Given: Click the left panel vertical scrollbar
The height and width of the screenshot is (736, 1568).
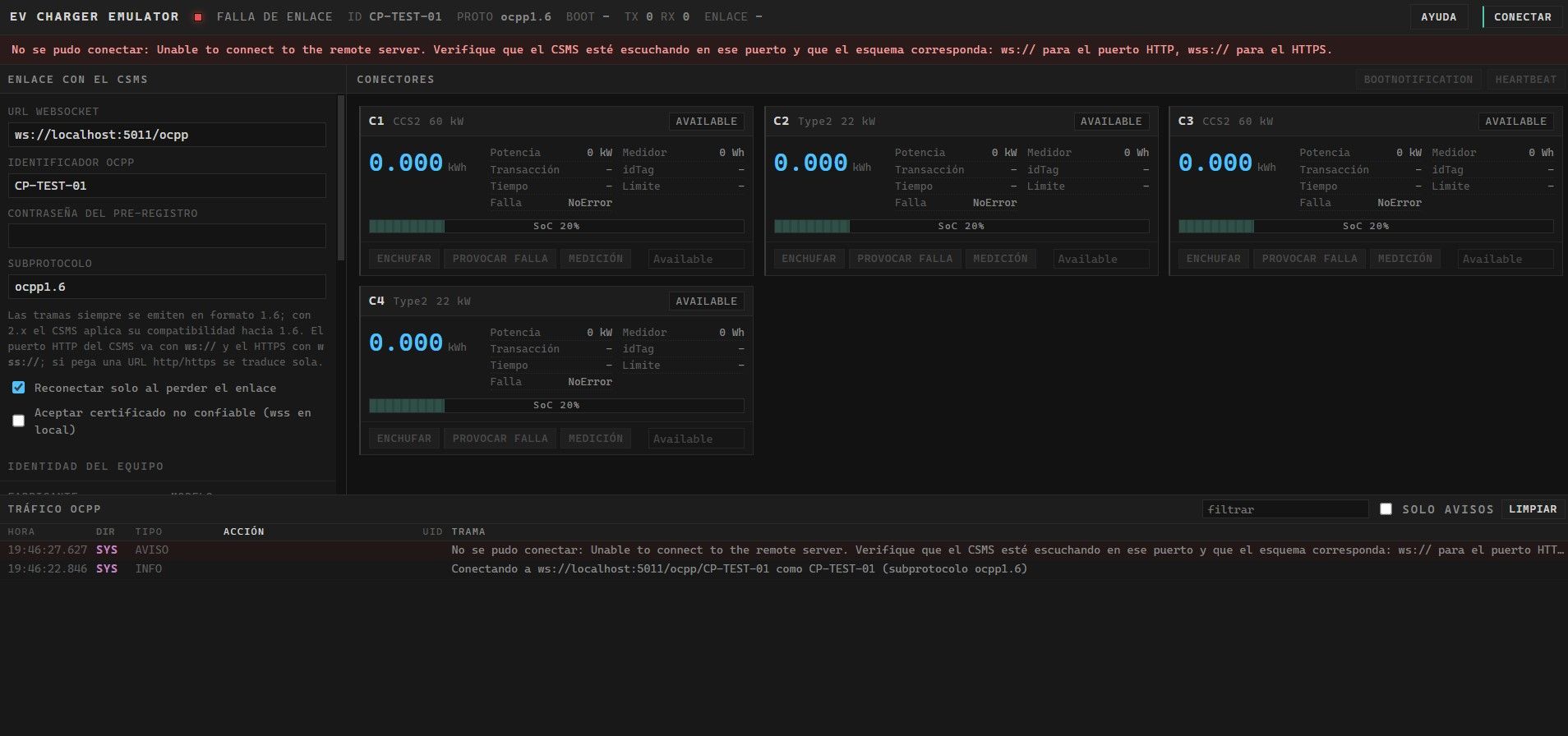Looking at the screenshot, I should 341,177.
